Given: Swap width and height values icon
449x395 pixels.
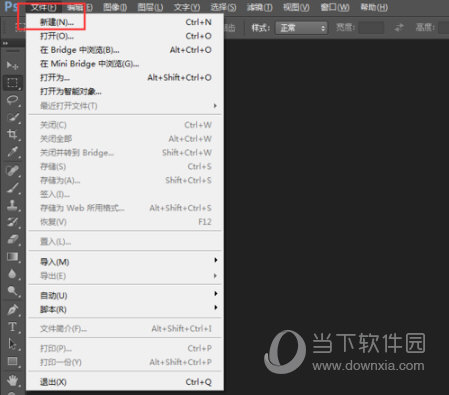Looking at the screenshot, I should pyautogui.click(x=399, y=28).
